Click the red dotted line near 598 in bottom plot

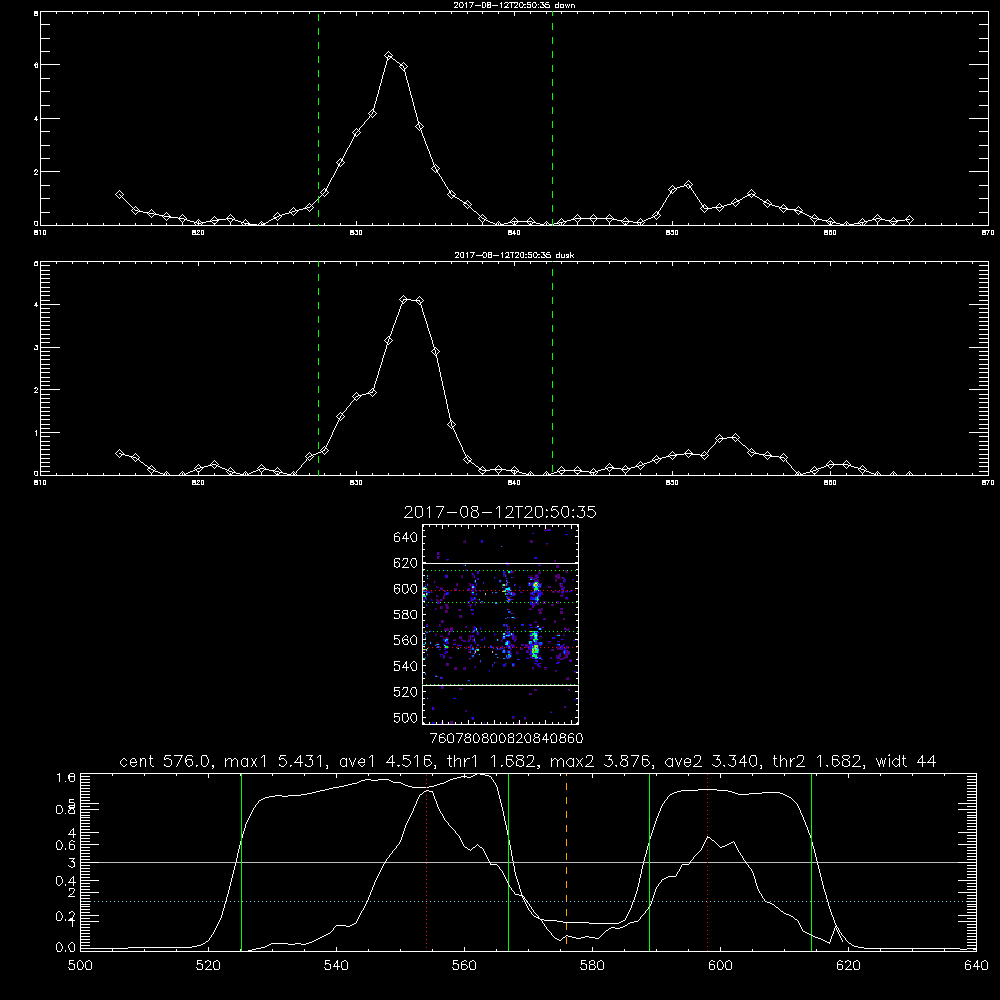(x=707, y=861)
